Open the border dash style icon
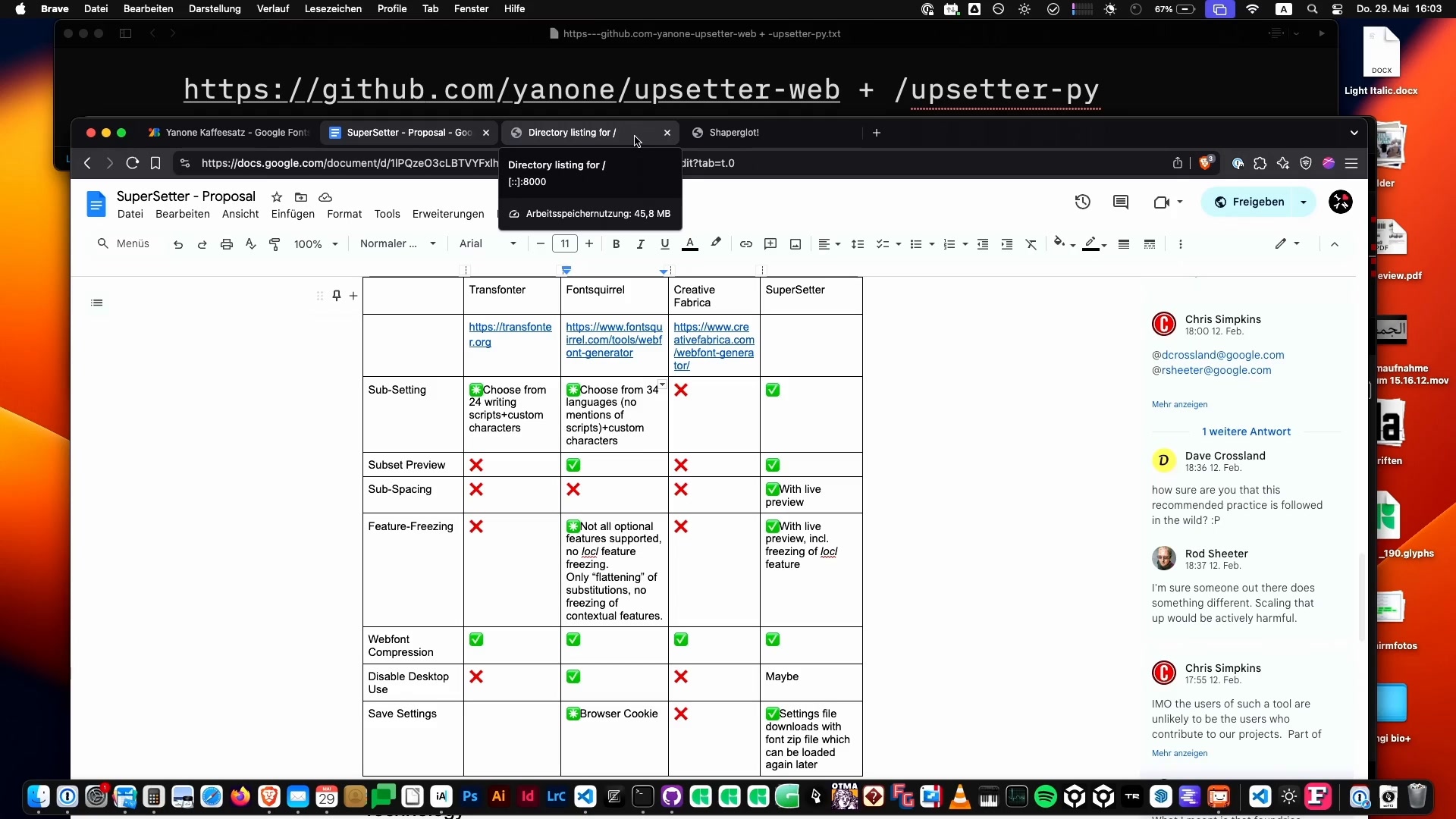1456x819 pixels. [x=1150, y=244]
